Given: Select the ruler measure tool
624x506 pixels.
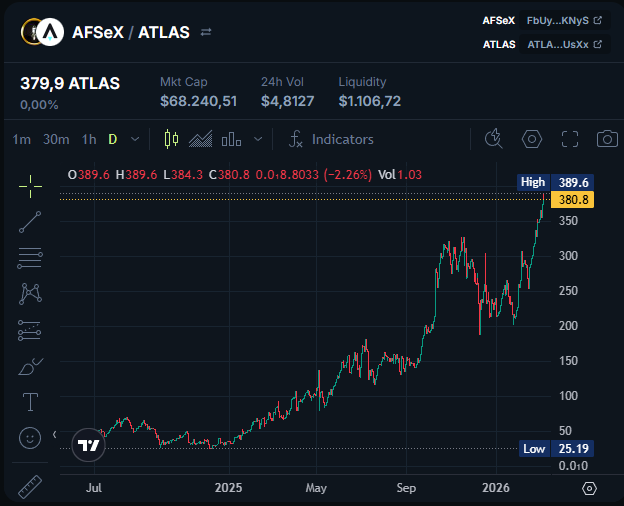Looking at the screenshot, I should [30, 486].
